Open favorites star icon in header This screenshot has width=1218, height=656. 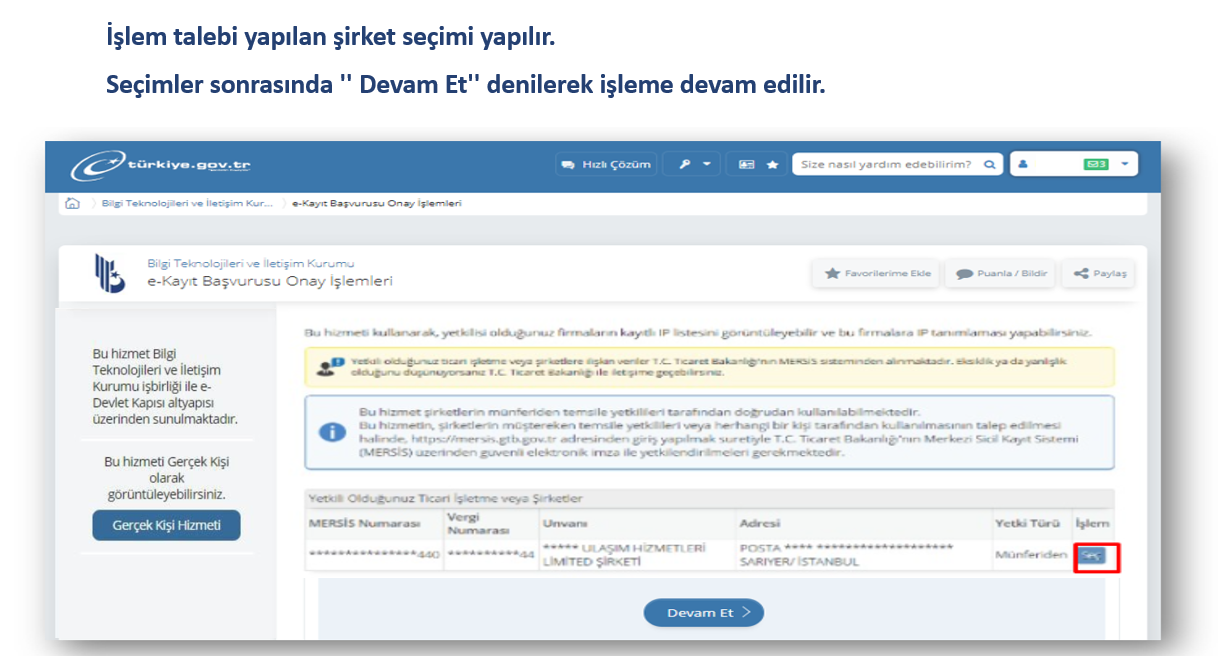coord(772,165)
